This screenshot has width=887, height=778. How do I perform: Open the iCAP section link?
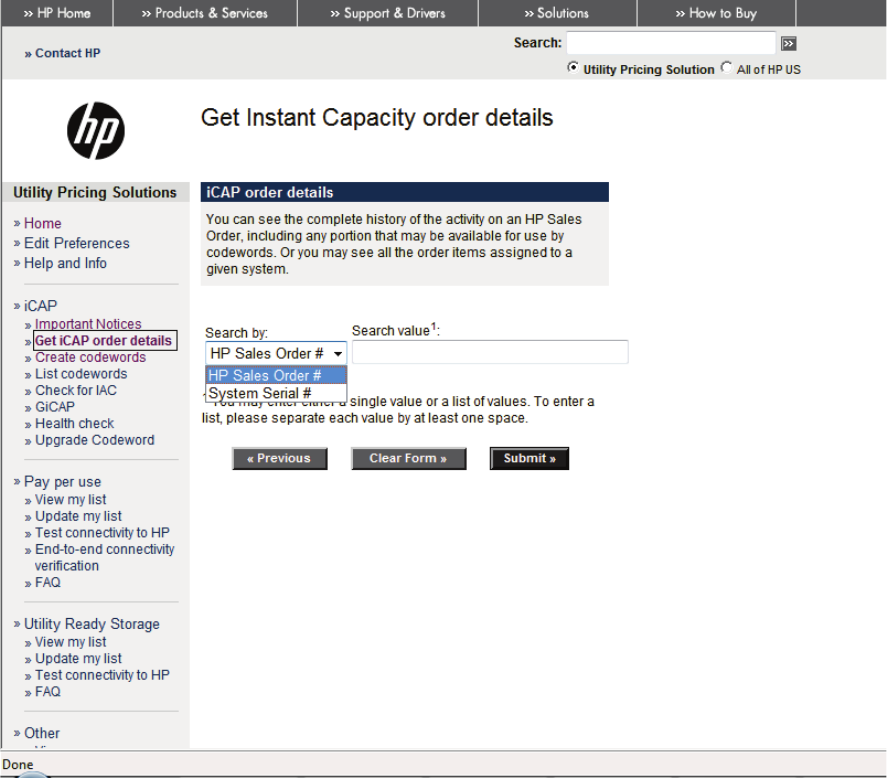40,306
